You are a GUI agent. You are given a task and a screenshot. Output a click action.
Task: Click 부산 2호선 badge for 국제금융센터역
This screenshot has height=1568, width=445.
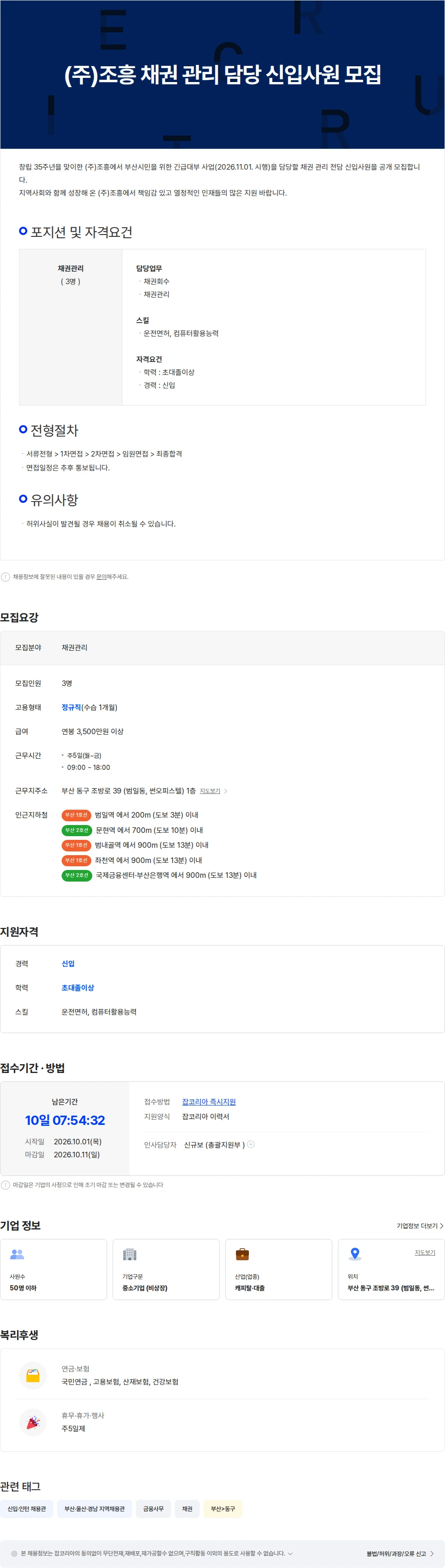click(x=76, y=875)
